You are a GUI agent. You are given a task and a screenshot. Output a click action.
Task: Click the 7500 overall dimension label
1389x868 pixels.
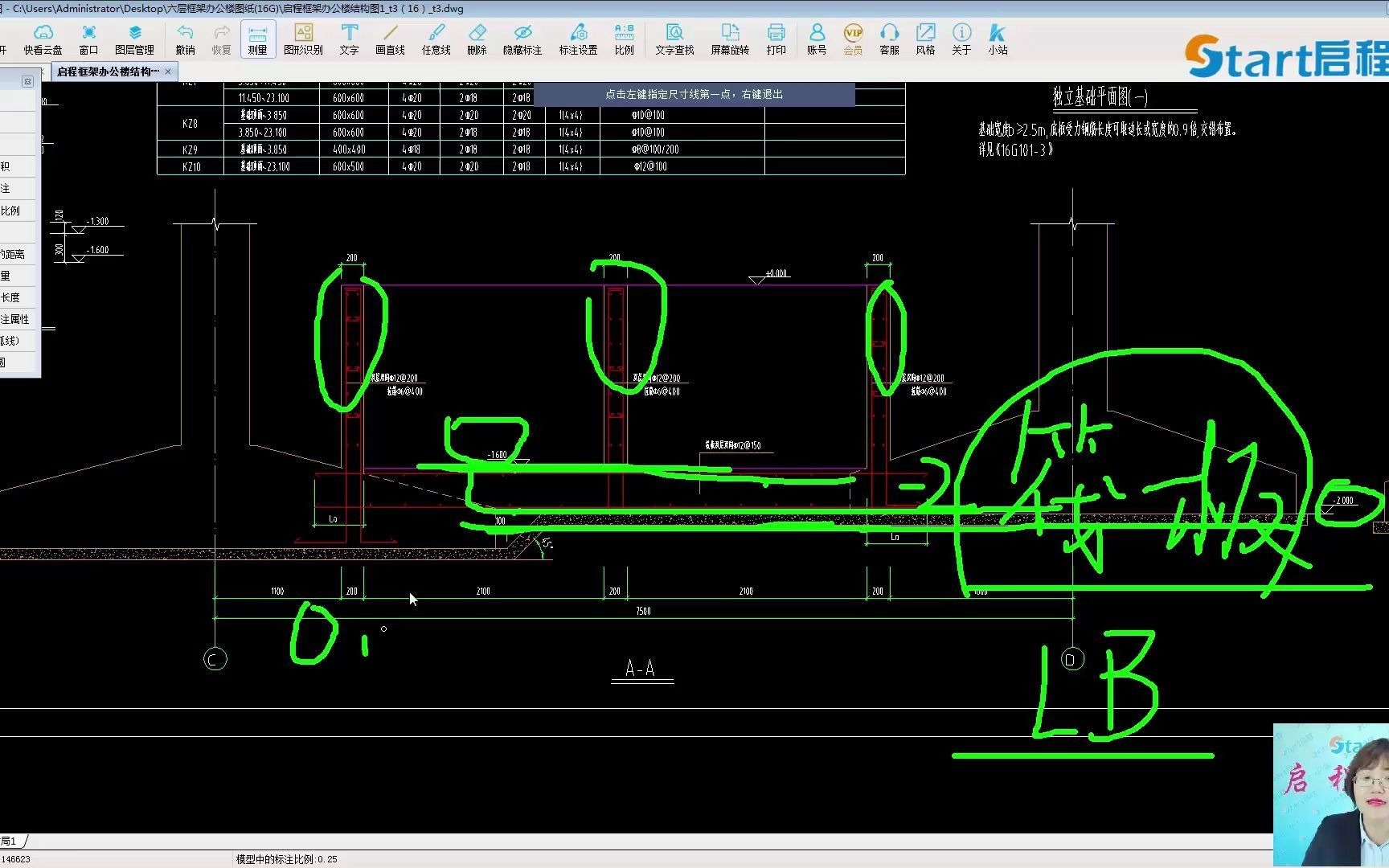pyautogui.click(x=643, y=611)
